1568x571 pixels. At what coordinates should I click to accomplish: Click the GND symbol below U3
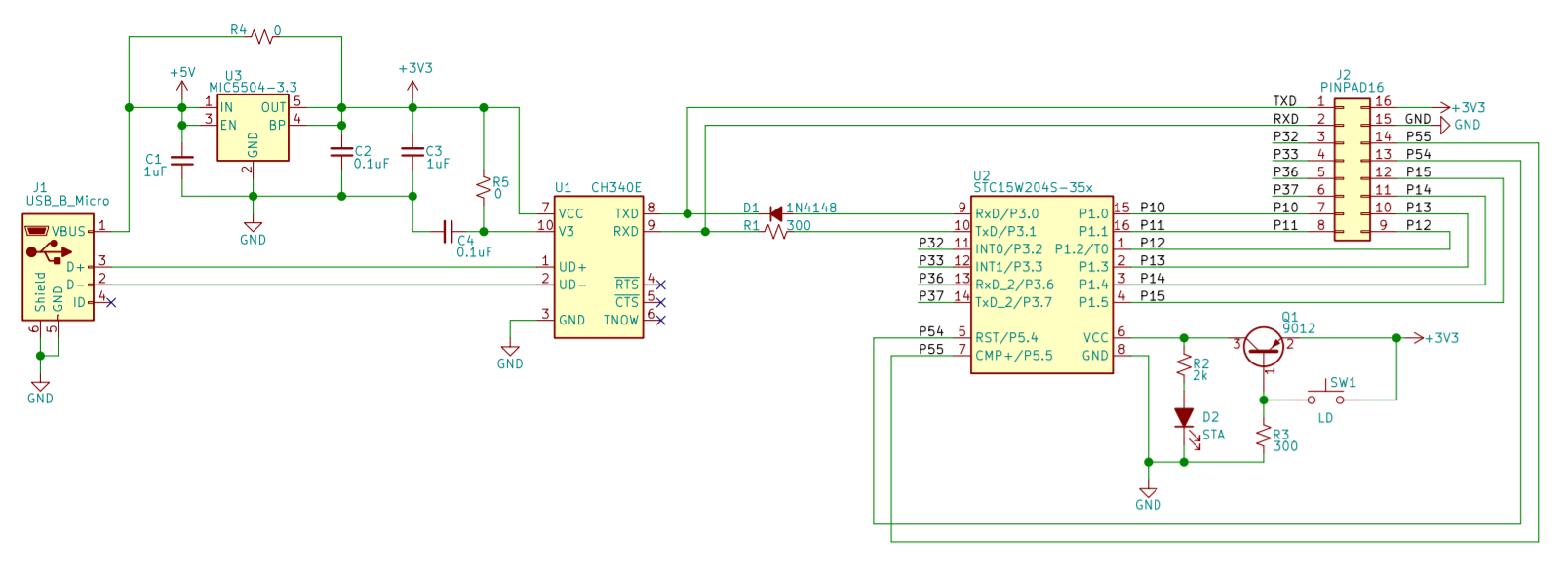(x=253, y=227)
